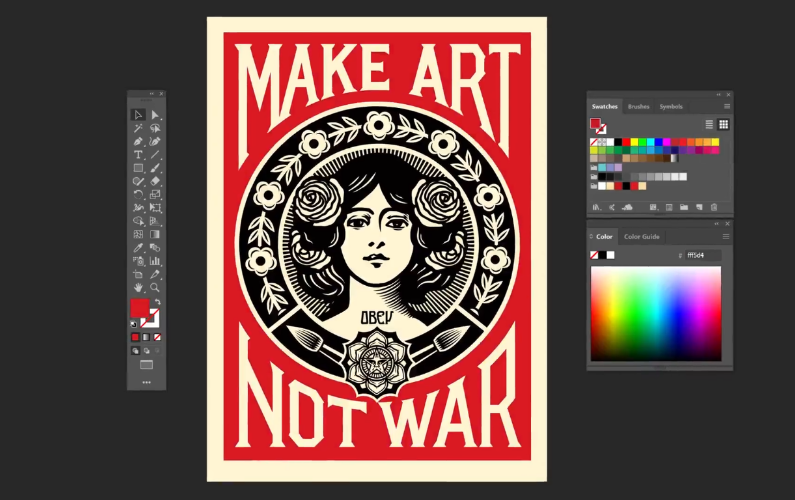Choose the Rectangle tool

(x=138, y=168)
